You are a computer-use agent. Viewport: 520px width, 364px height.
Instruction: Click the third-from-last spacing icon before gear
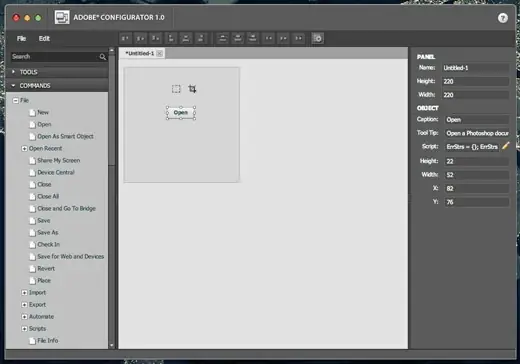pos(268,38)
